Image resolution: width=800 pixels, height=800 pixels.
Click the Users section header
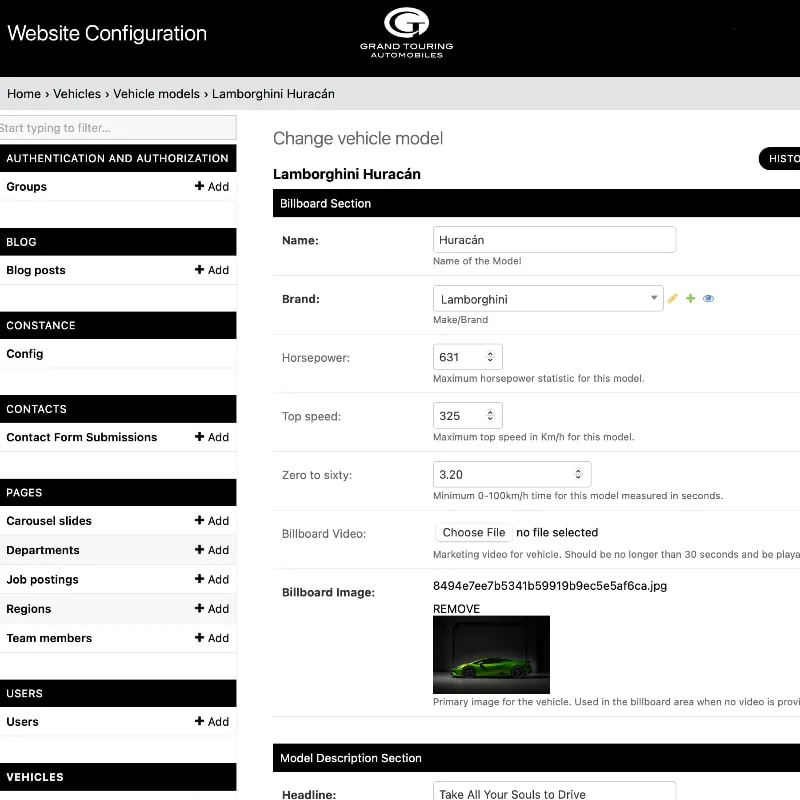point(118,693)
